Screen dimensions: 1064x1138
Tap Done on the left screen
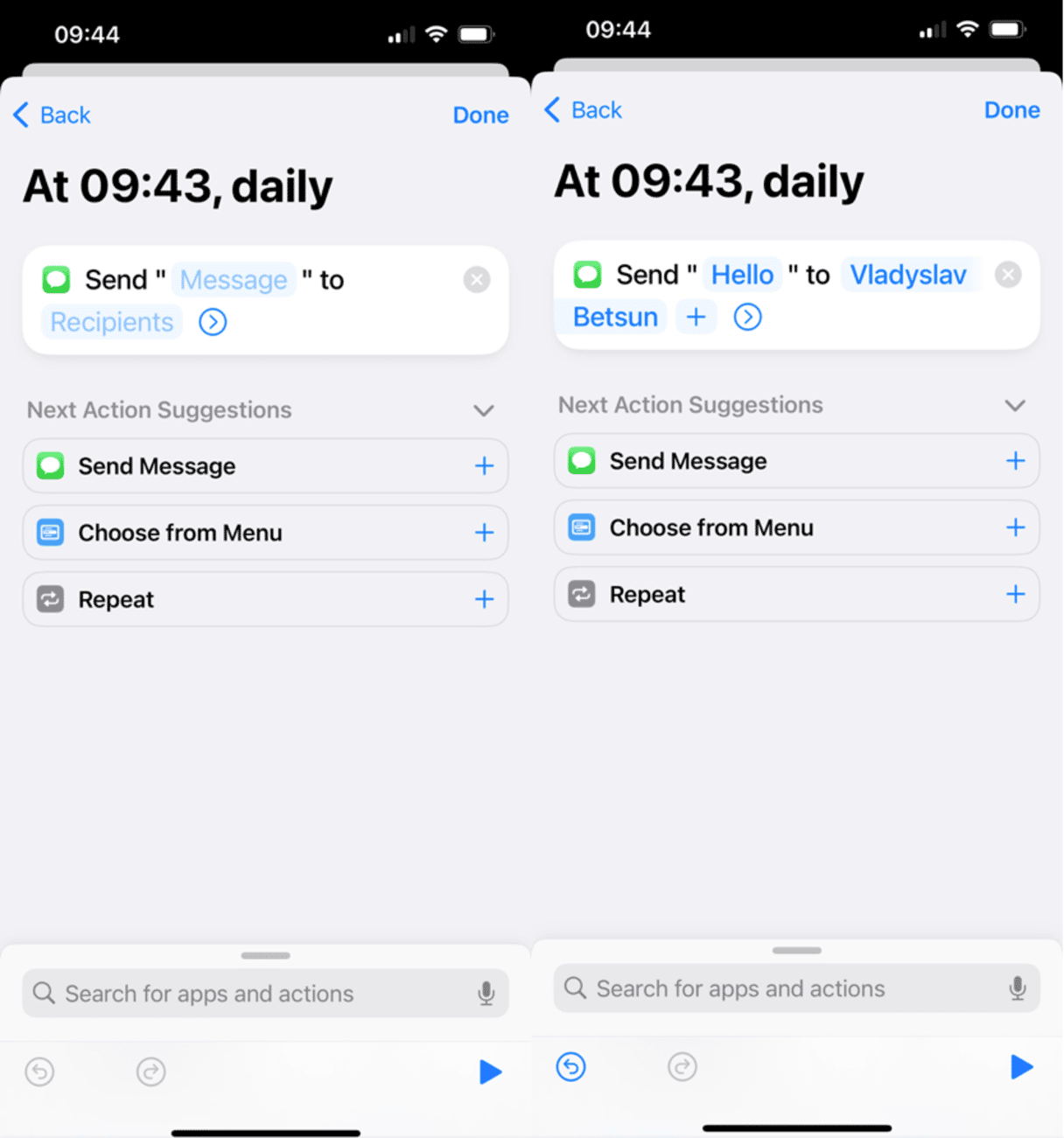click(480, 115)
